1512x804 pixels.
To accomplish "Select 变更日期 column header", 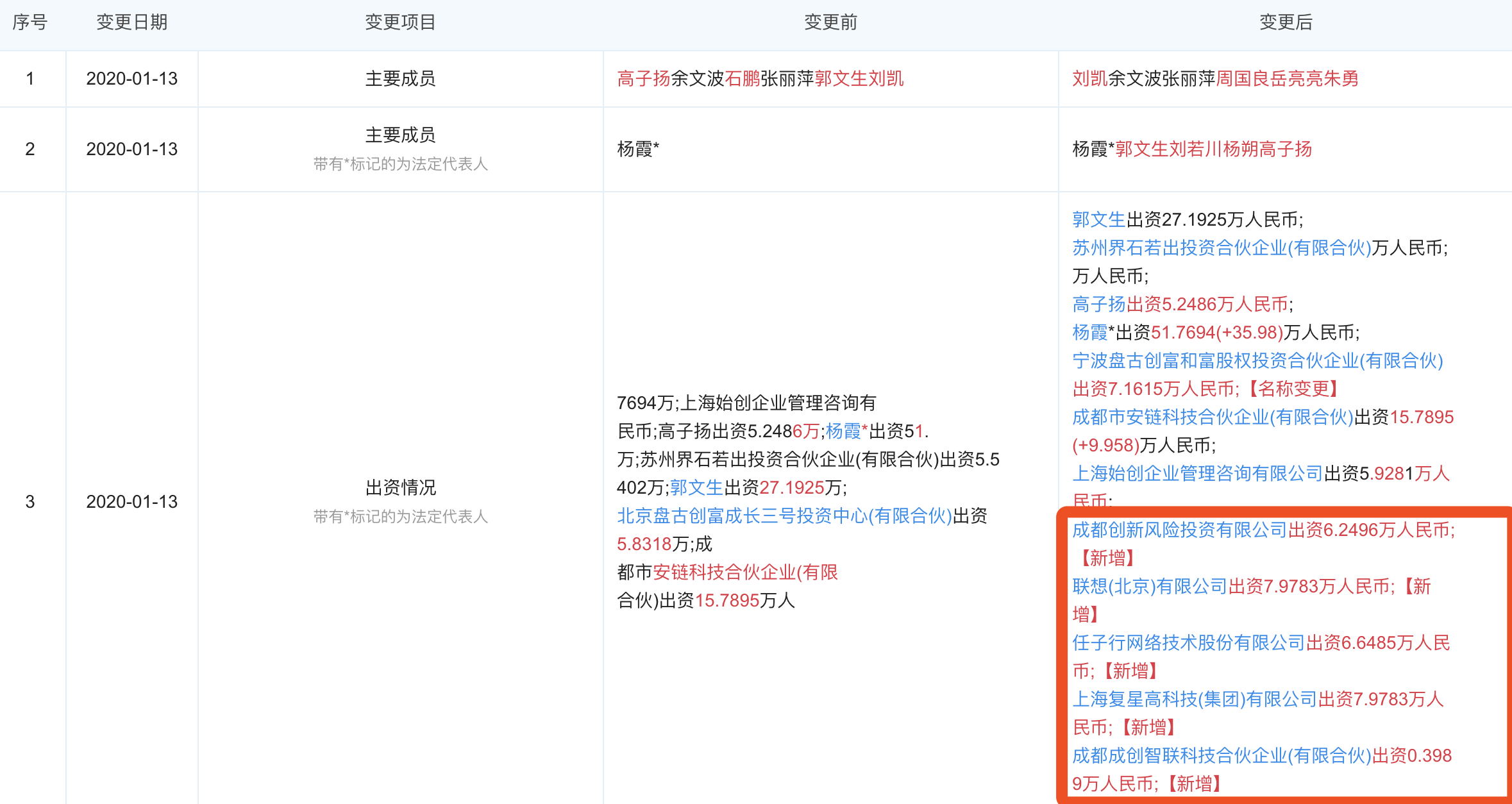I will (x=132, y=22).
